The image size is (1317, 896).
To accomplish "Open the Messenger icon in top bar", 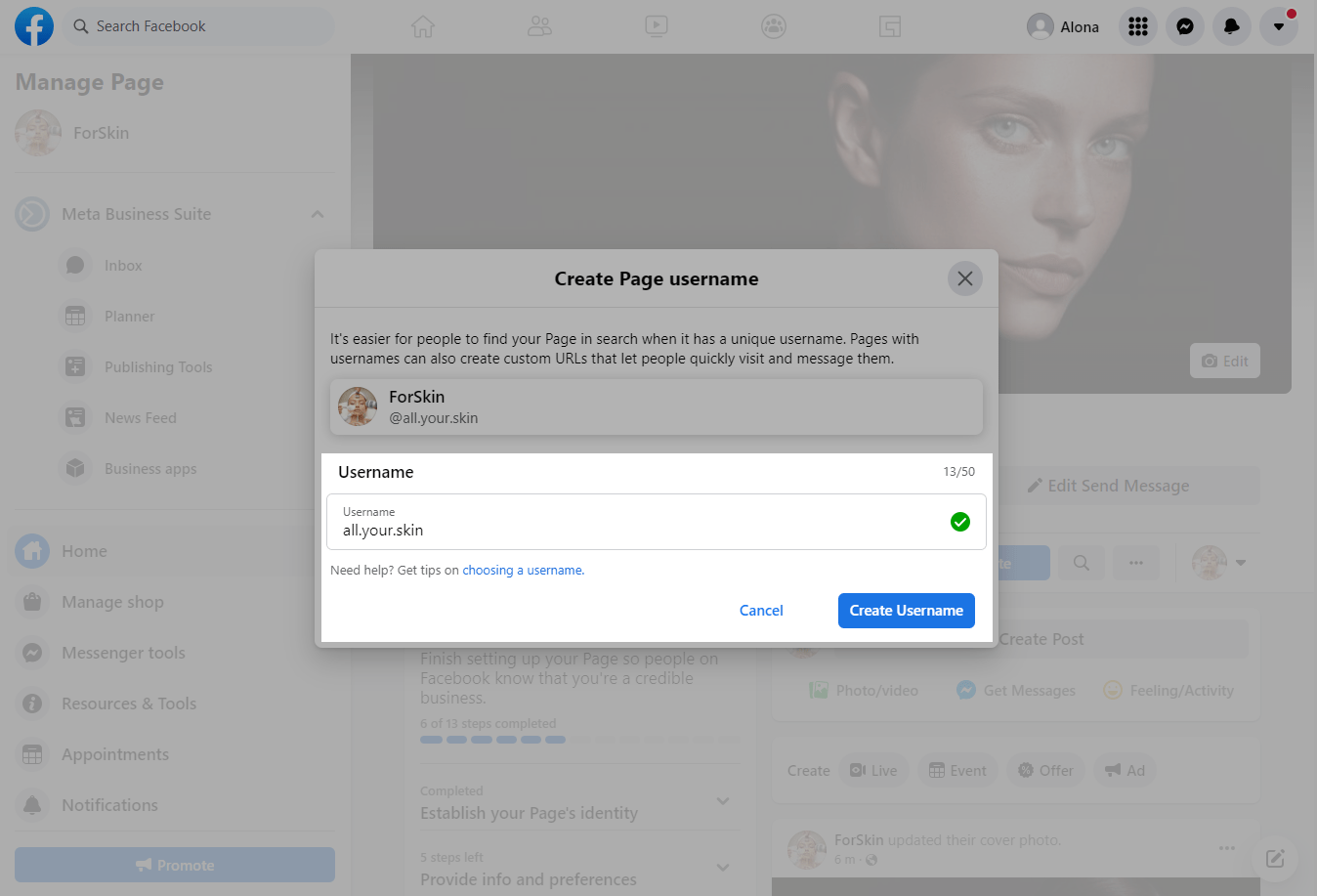I will [x=1184, y=26].
